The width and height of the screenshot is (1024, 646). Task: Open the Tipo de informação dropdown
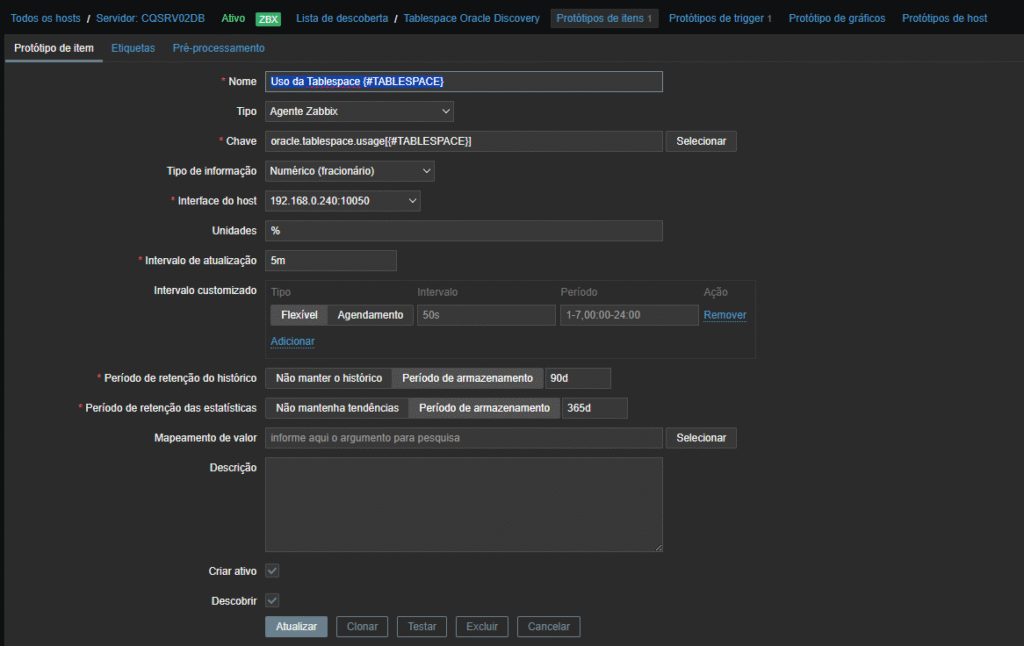(349, 171)
